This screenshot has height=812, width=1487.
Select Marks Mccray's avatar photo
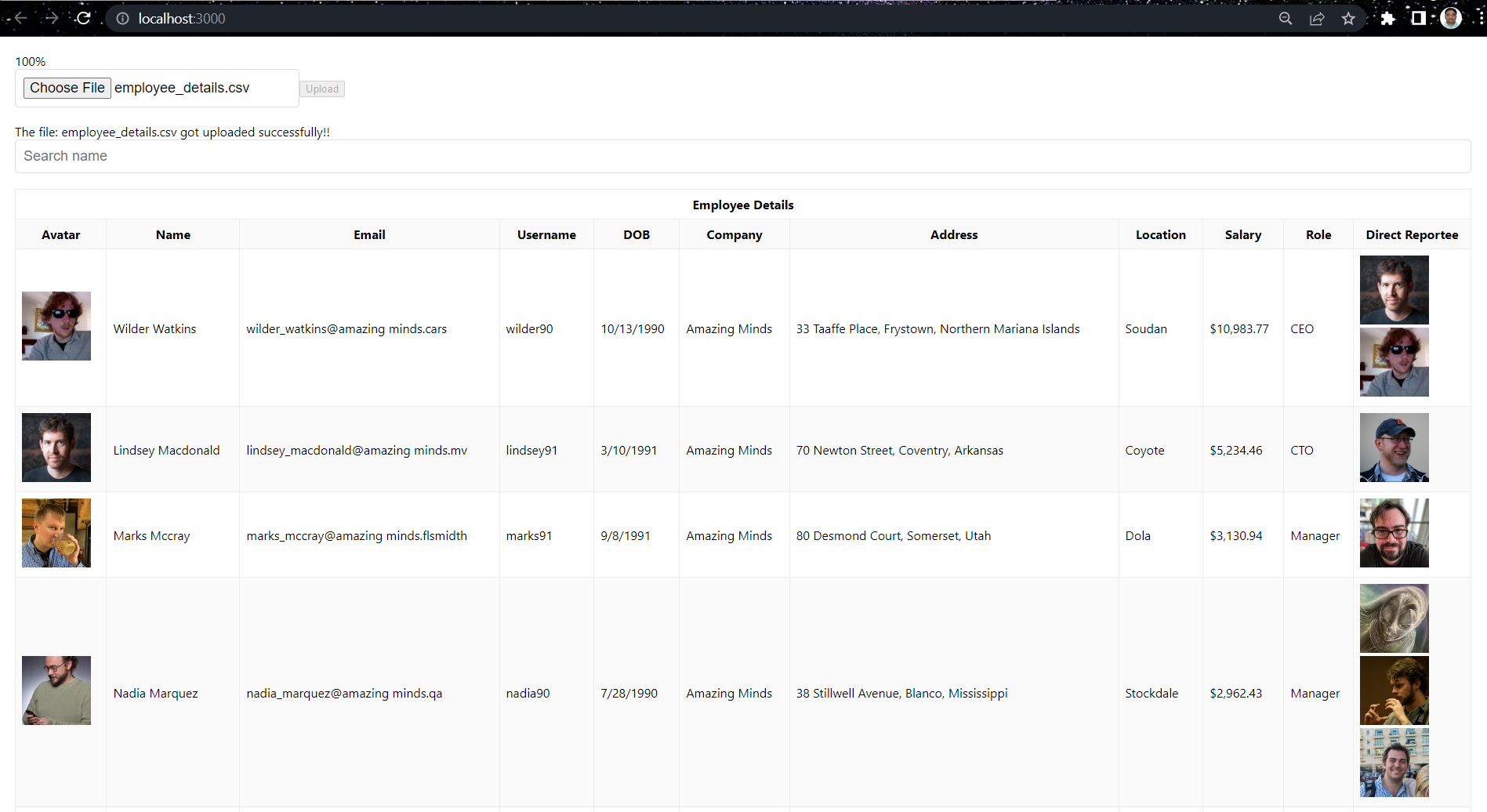56,533
